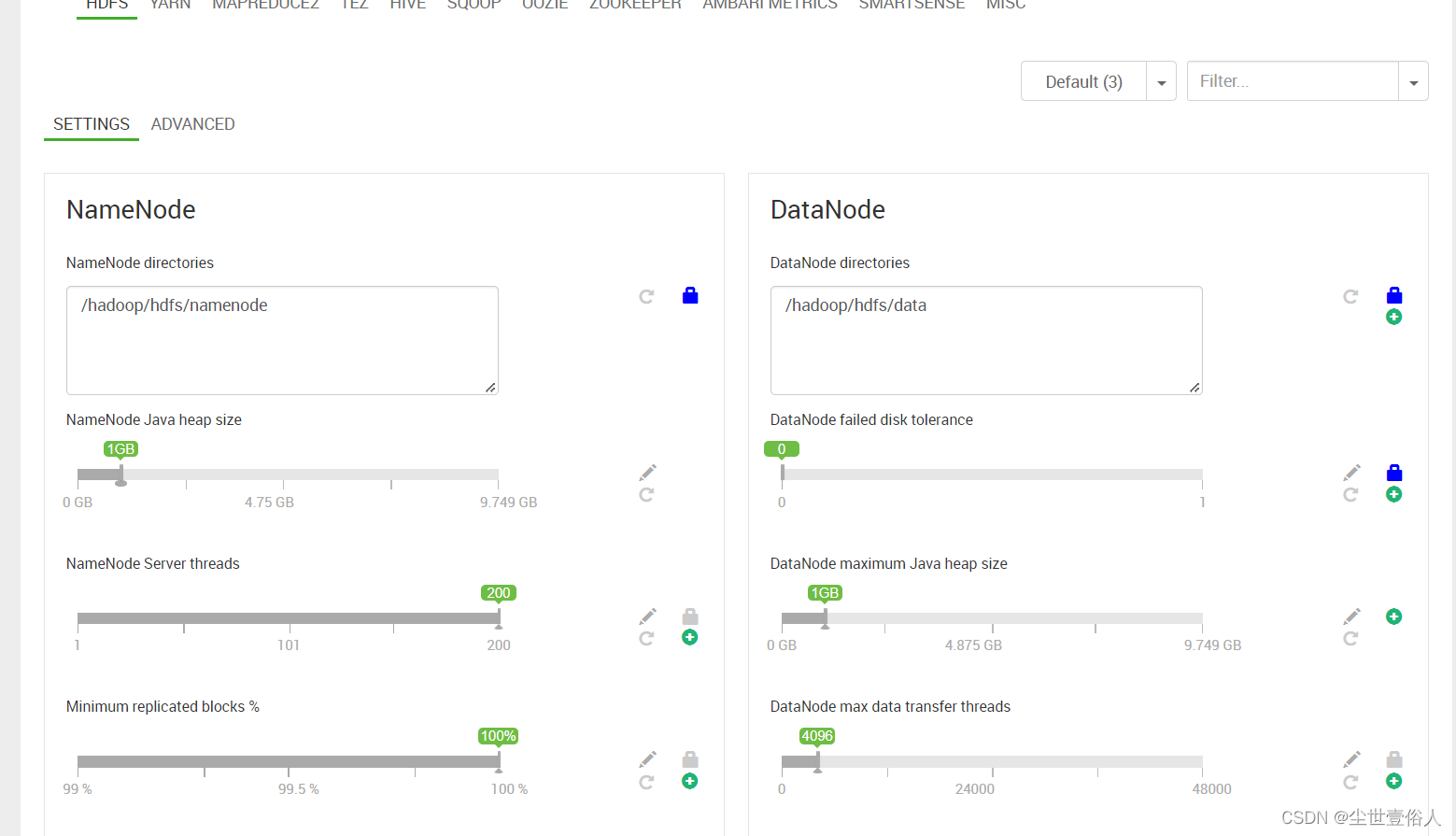
Task: Click the NameNode Java heap size slider handle
Action: [120, 475]
